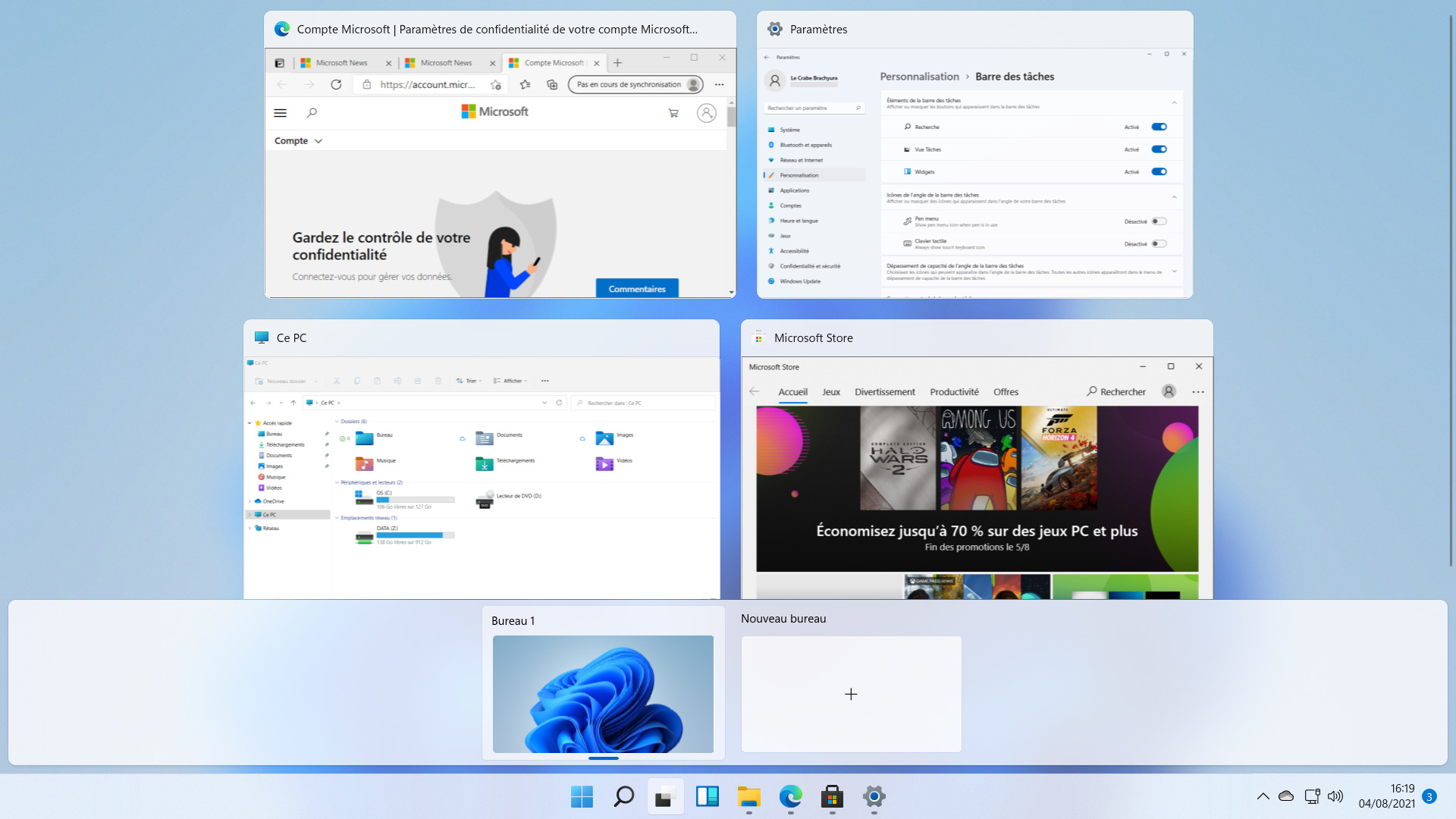The width and height of the screenshot is (1456, 819).
Task: Click the Commentaires button
Action: [637, 289]
